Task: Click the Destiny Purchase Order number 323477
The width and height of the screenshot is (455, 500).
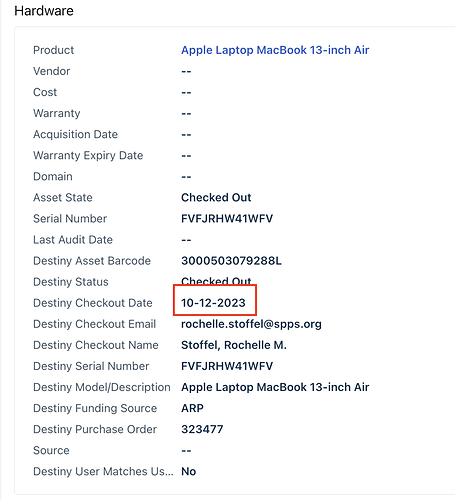Action: [x=202, y=429]
